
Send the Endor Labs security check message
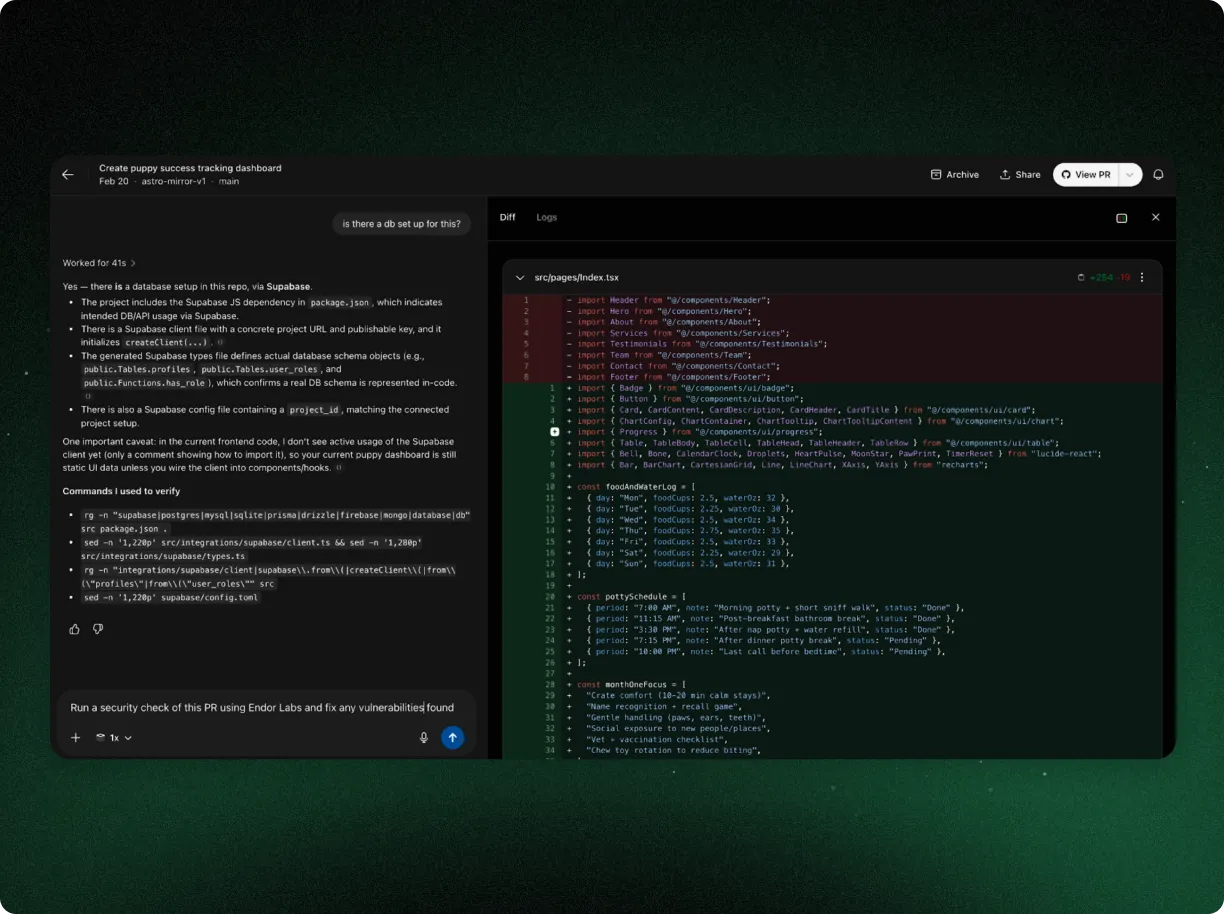click(452, 737)
